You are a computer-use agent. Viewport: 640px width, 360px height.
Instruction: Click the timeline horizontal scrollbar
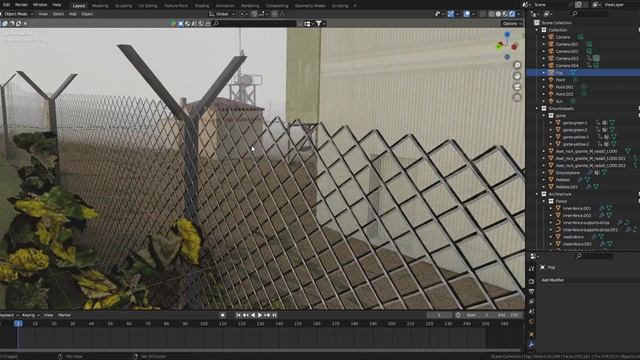[261, 351]
